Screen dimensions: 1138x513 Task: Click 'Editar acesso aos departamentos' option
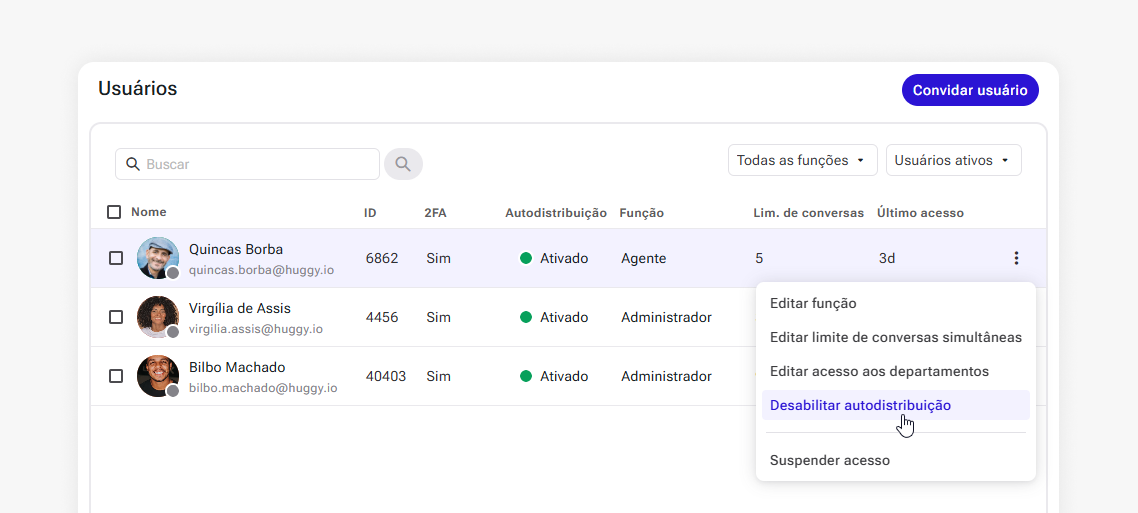tap(879, 371)
